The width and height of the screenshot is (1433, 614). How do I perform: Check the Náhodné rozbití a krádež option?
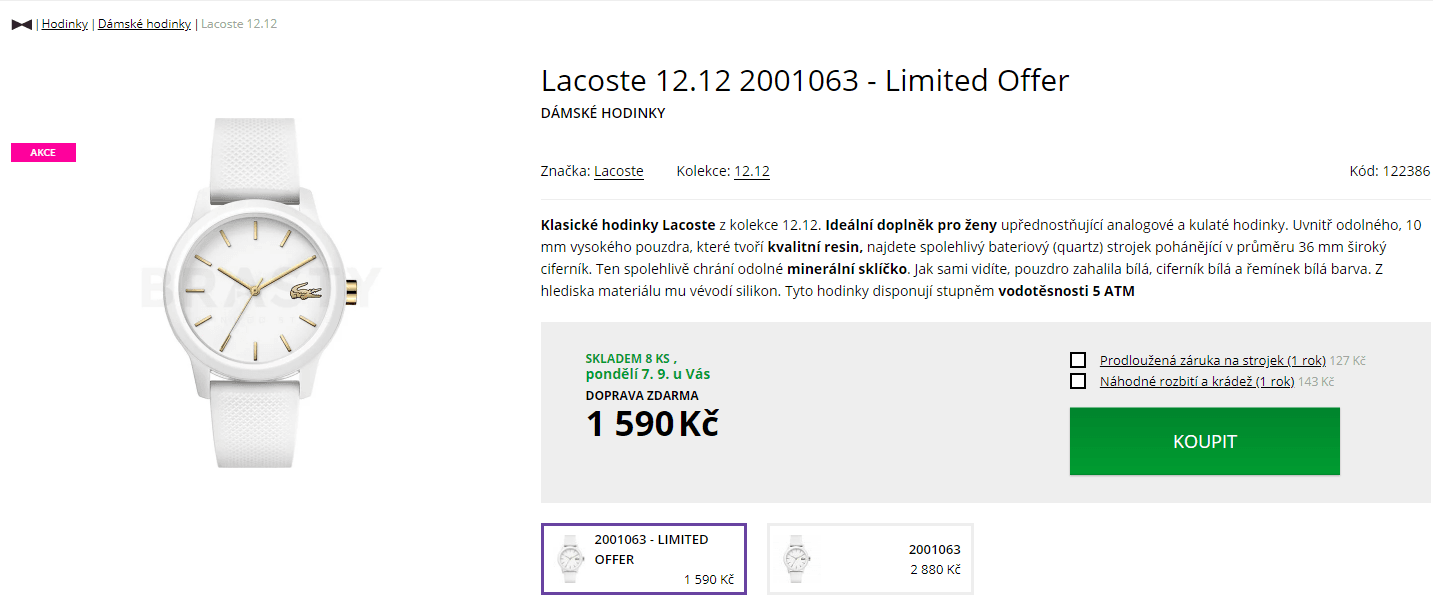coord(1077,380)
